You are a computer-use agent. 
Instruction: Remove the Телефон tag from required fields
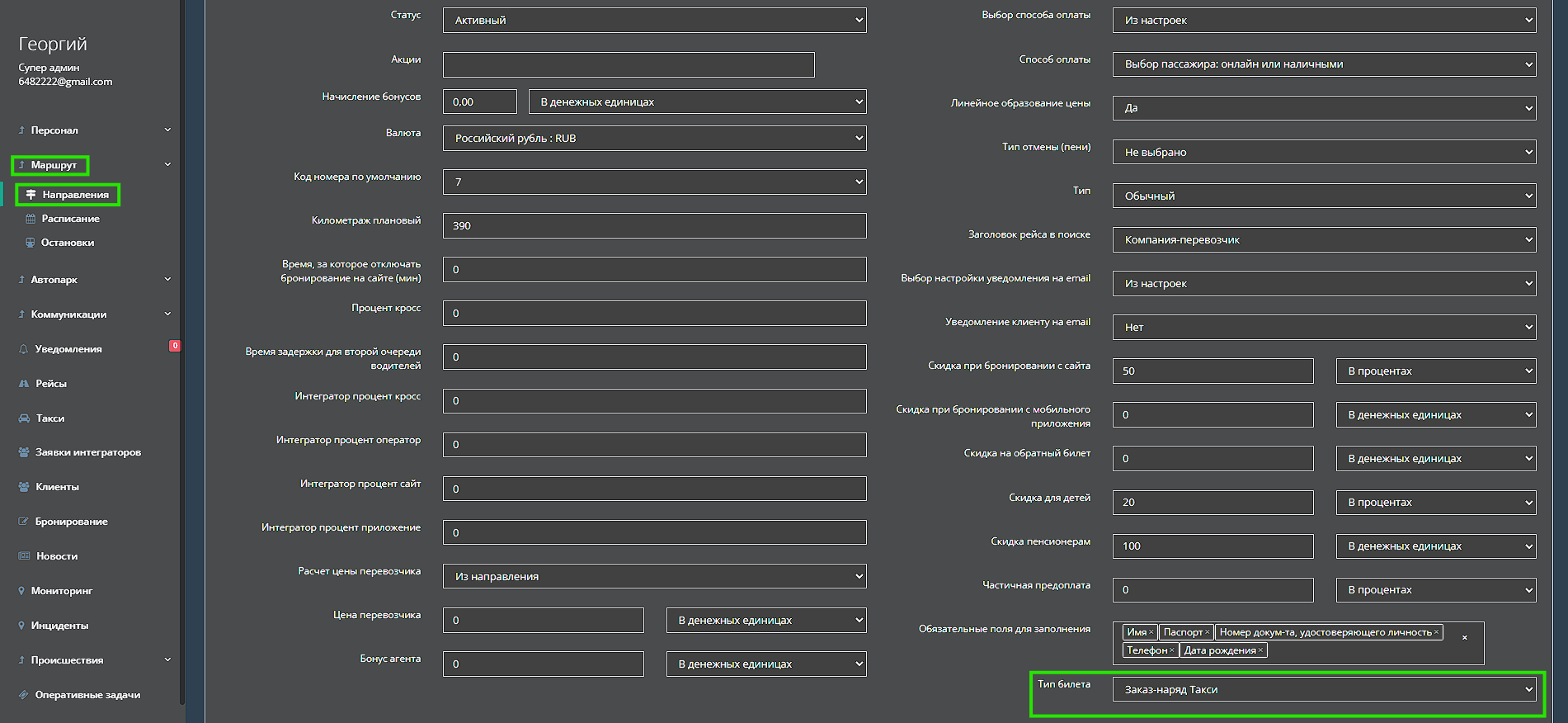(1171, 650)
